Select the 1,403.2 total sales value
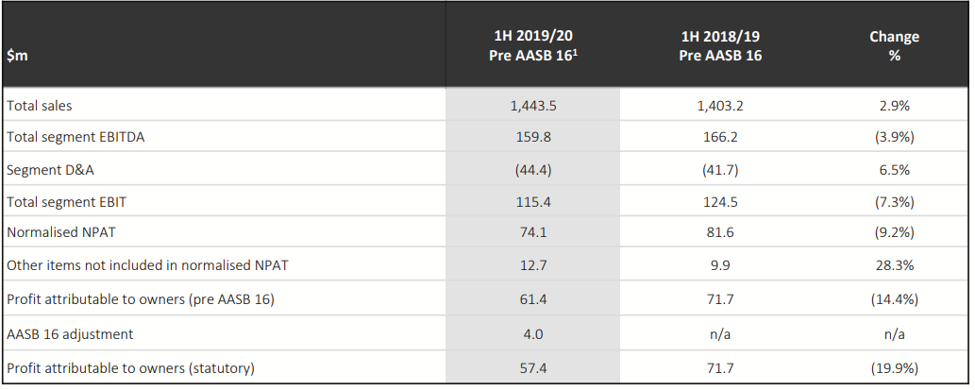975x390 pixels. (x=720, y=106)
